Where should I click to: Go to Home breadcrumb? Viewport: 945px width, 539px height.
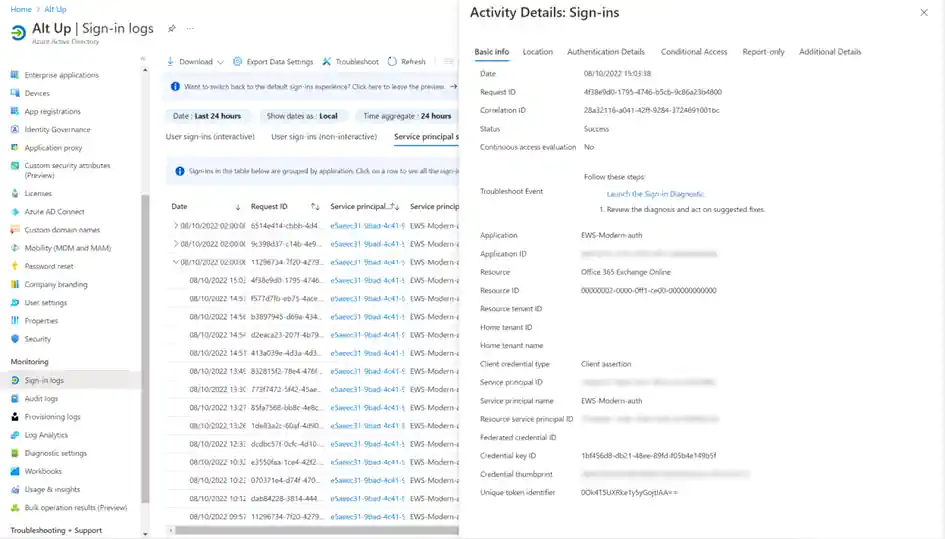point(21,9)
